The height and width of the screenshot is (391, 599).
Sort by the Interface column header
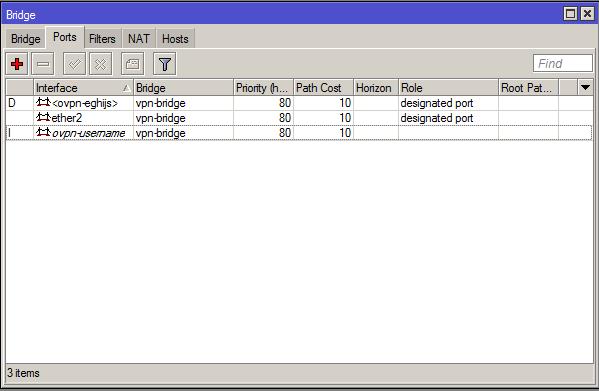point(83,88)
